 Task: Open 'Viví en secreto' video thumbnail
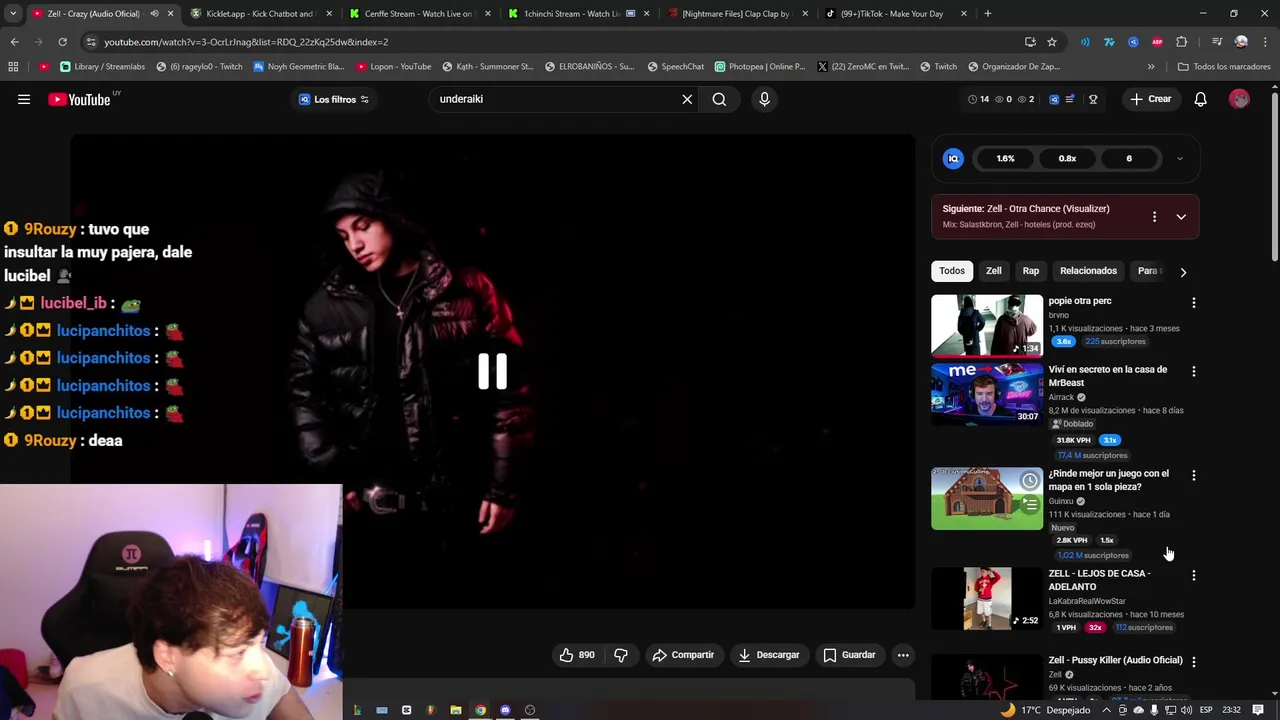(x=987, y=395)
